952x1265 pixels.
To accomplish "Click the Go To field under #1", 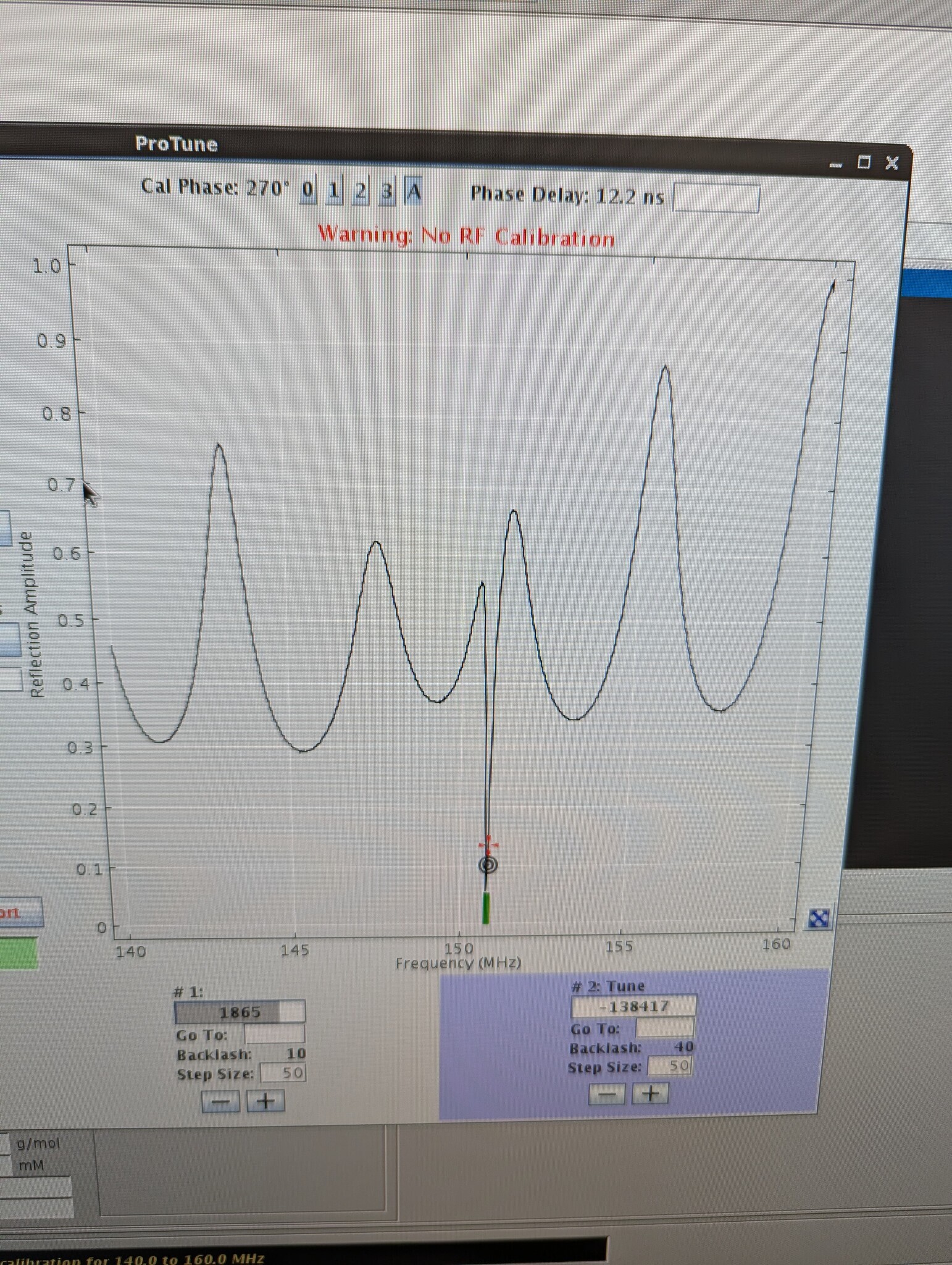I will (x=274, y=1034).
